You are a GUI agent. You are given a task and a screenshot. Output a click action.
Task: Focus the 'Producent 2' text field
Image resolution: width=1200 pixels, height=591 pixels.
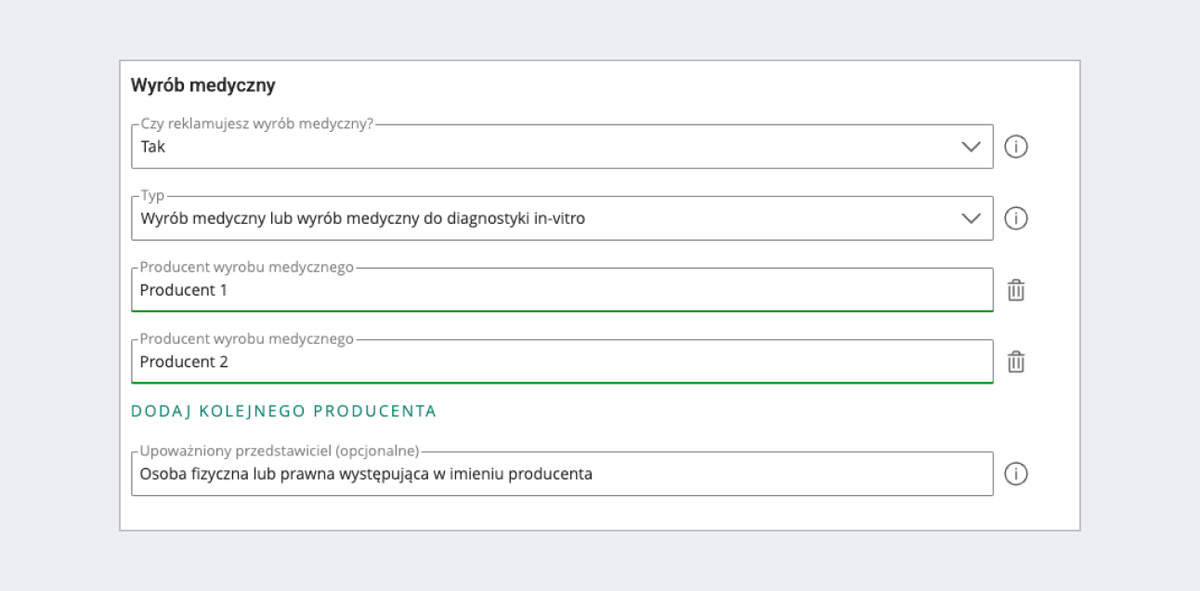coord(562,362)
